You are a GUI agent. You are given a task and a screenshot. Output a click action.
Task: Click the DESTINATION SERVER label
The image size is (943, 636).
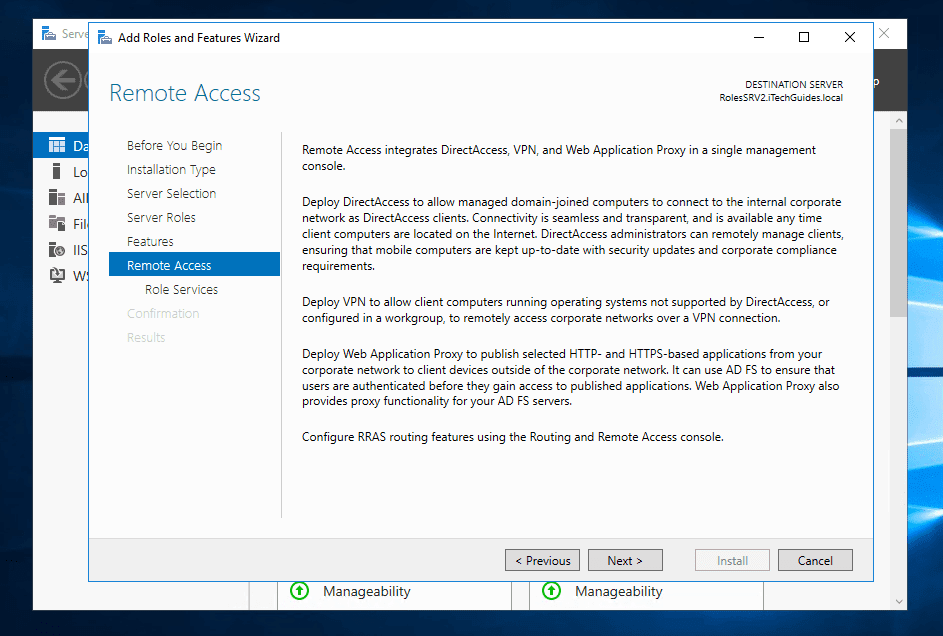[794, 85]
